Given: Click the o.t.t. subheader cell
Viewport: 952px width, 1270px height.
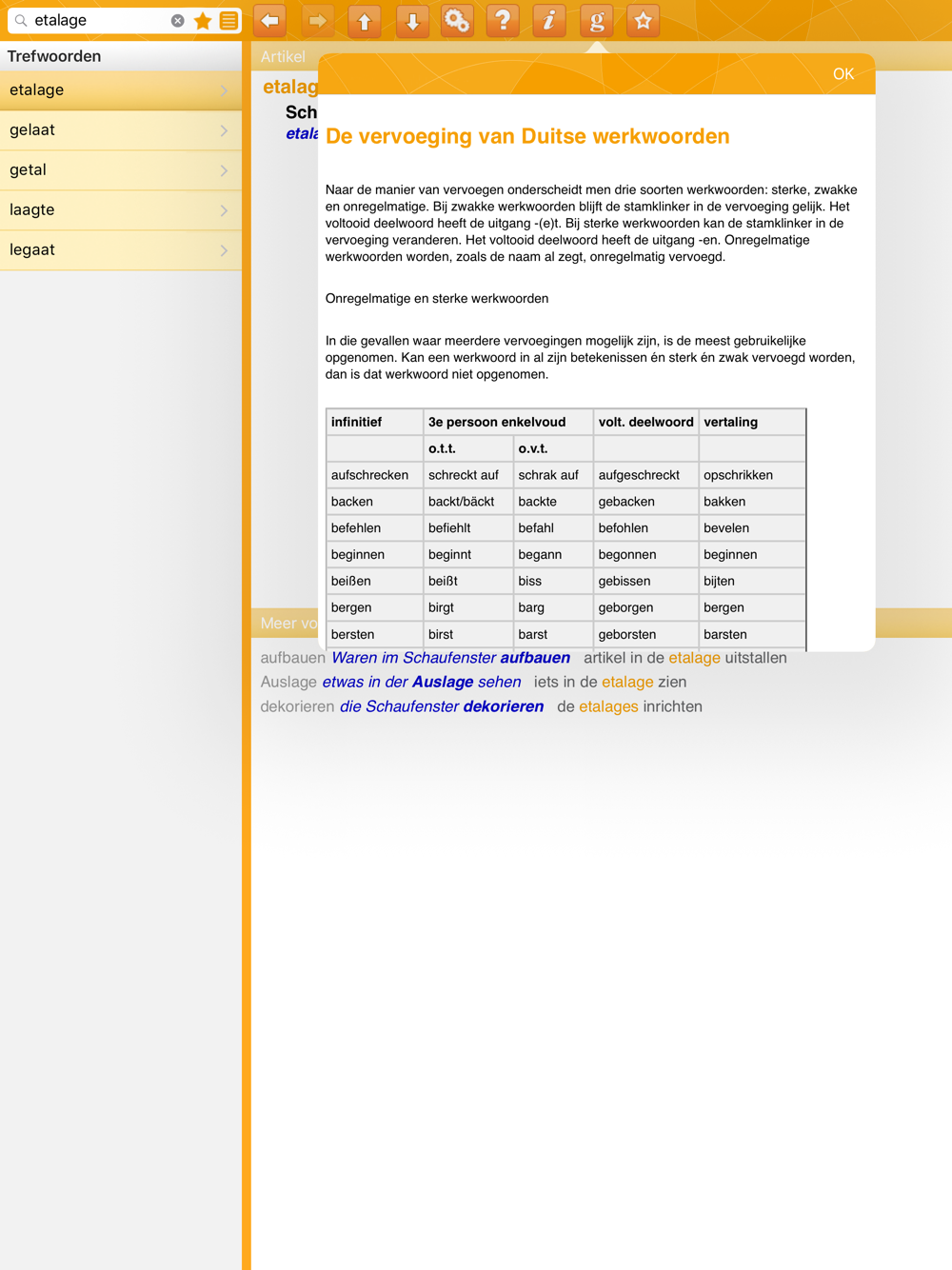Looking at the screenshot, I should tap(468, 448).
